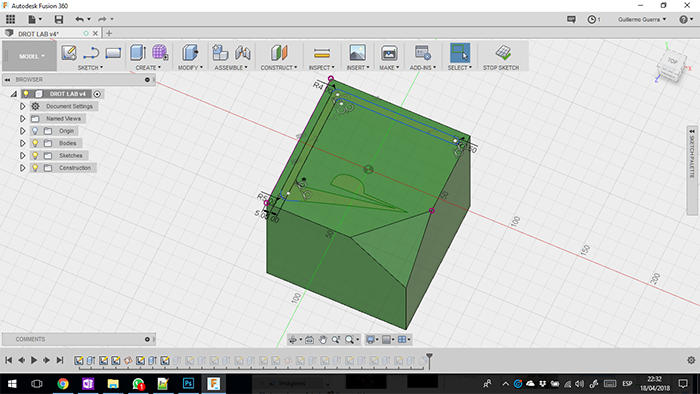This screenshot has height=394, width=700.
Task: Click the Redo arrow
Action: 102,19
